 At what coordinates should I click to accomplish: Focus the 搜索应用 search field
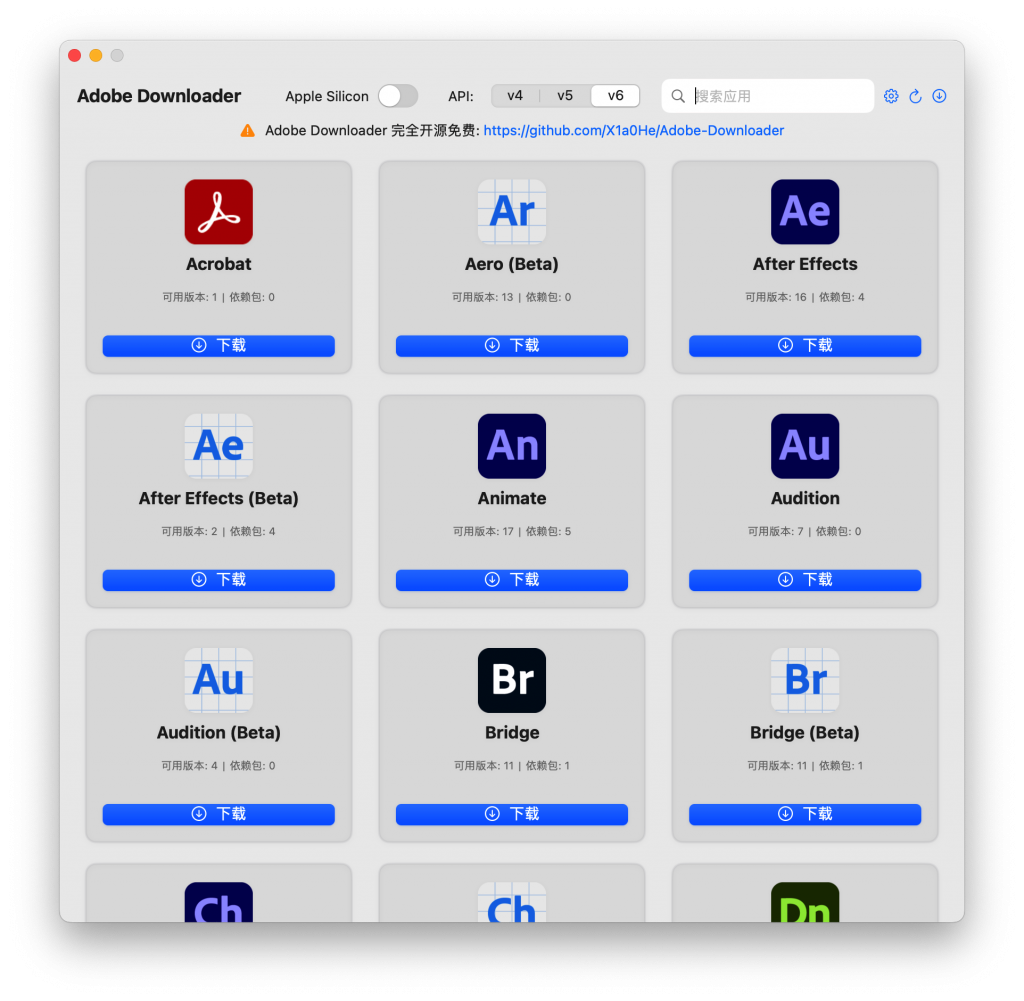pos(767,96)
